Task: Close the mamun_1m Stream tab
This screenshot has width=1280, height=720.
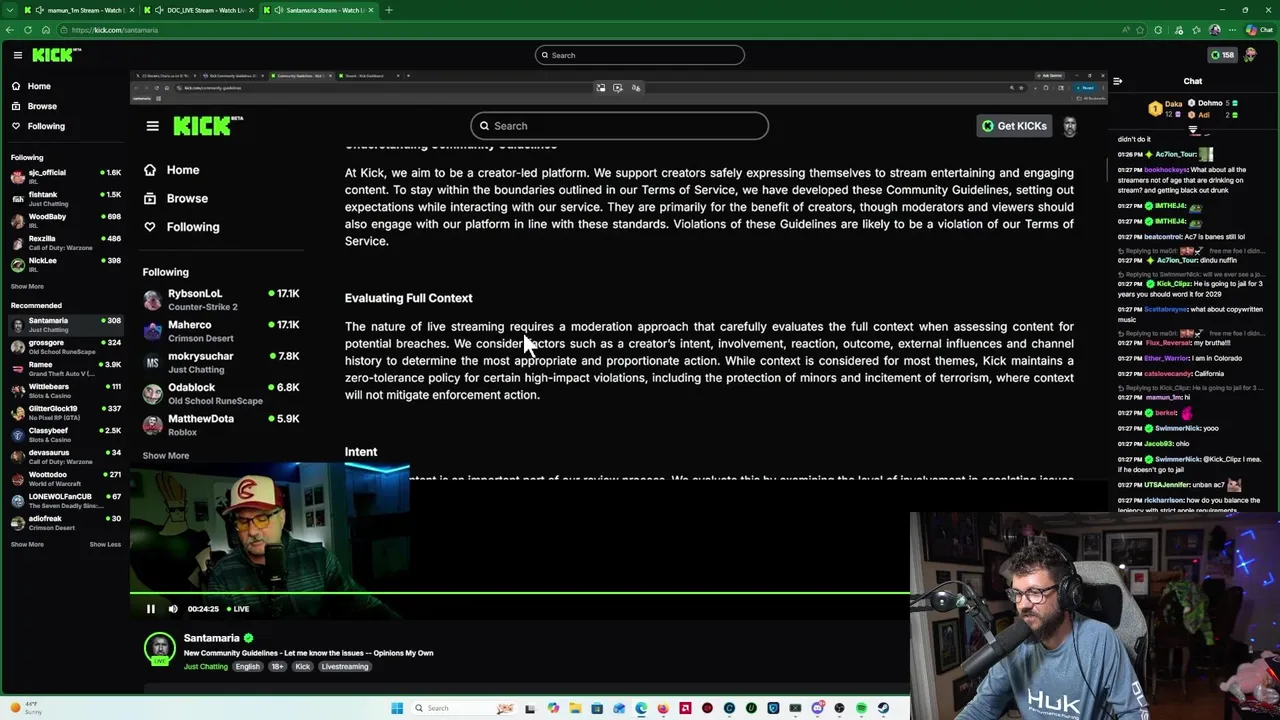Action: click(x=132, y=10)
